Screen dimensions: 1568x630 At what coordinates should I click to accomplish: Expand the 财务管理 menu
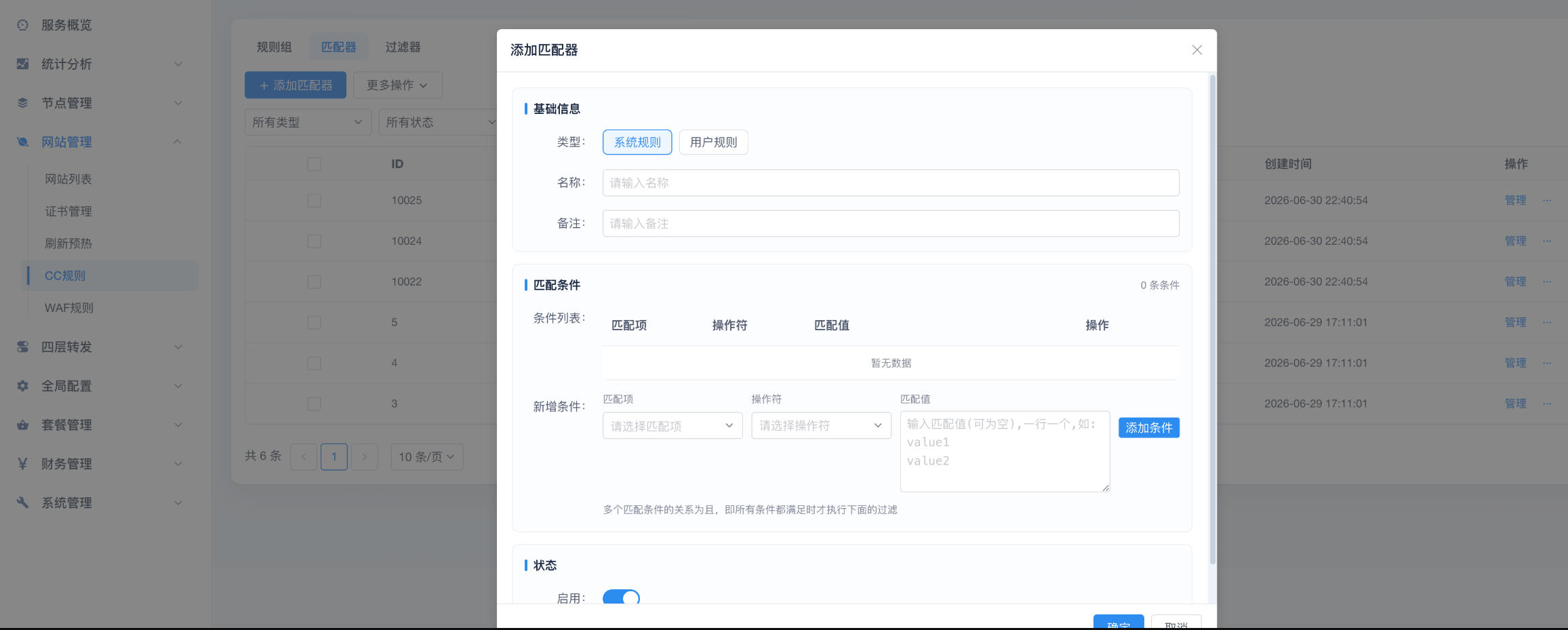click(178, 464)
